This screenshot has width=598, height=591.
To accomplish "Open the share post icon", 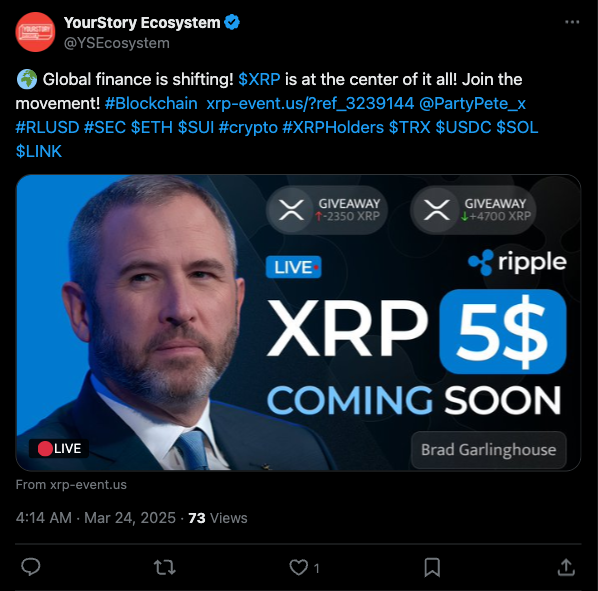I will click(566, 567).
